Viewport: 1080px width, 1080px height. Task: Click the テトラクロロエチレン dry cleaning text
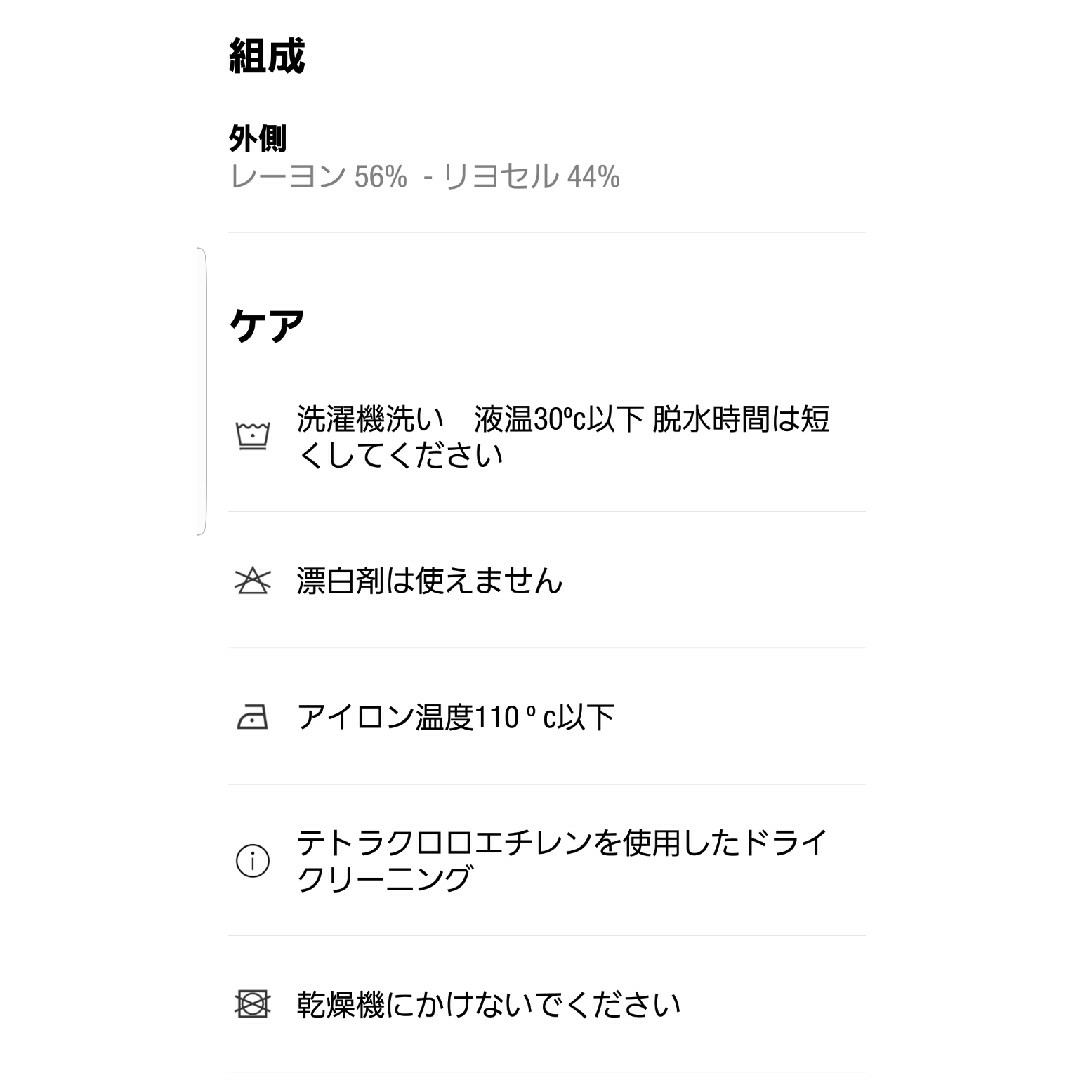pos(561,861)
